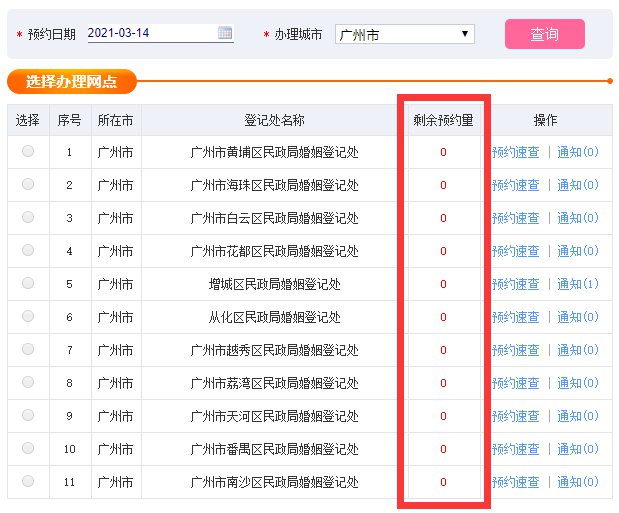This screenshot has width=619, height=513.
Task: Select radio for 广州市海珠区民政局婚姻登记处
Action: [x=28, y=184]
